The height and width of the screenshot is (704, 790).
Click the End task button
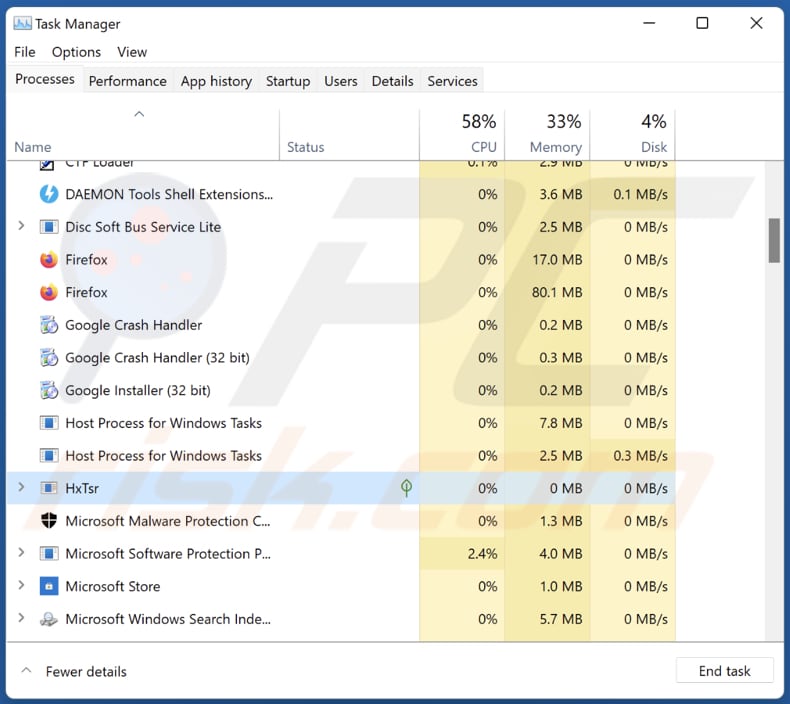tap(724, 671)
